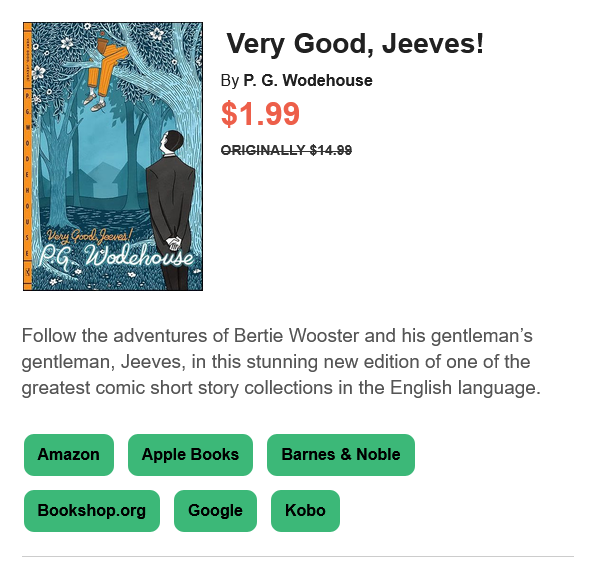Click the orange spine on the cover
This screenshot has width=596, height=561.
coord(27,157)
